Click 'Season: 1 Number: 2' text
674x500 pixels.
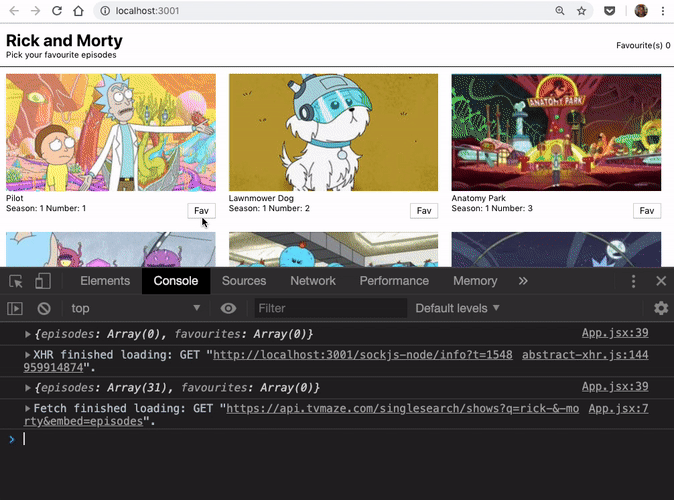[x=269, y=209]
